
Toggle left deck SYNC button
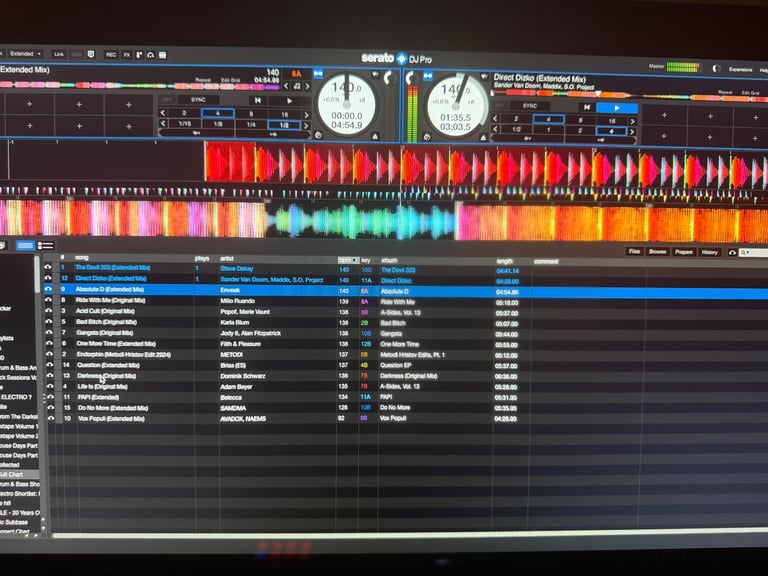point(198,99)
